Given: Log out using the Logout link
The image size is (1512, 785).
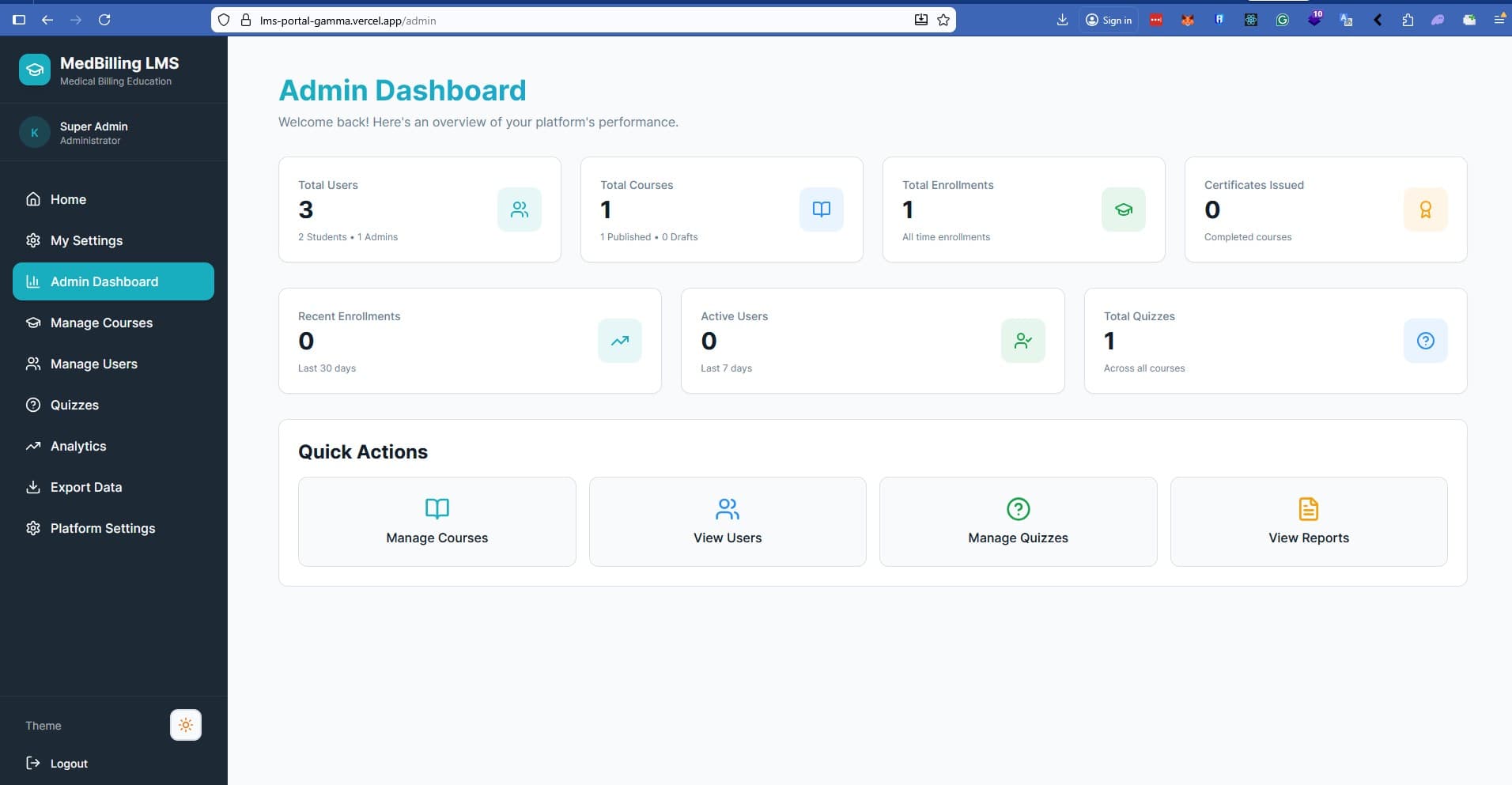Looking at the screenshot, I should pyautogui.click(x=68, y=764).
